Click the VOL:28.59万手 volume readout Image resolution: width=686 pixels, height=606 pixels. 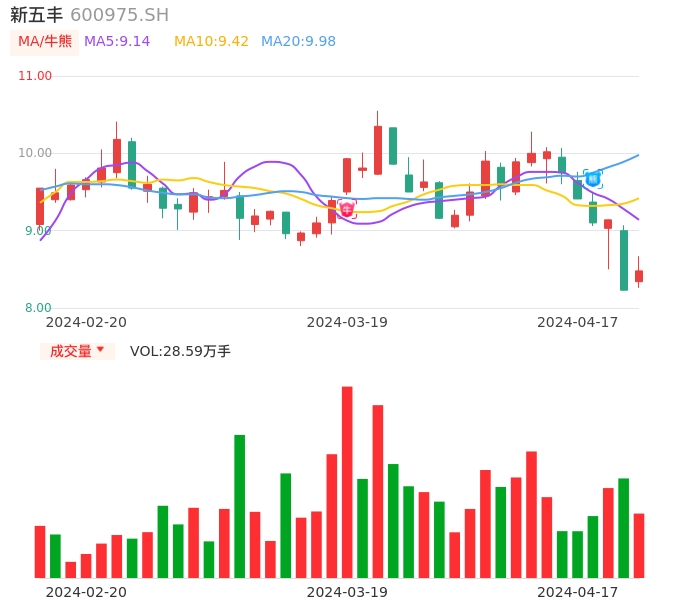180,351
